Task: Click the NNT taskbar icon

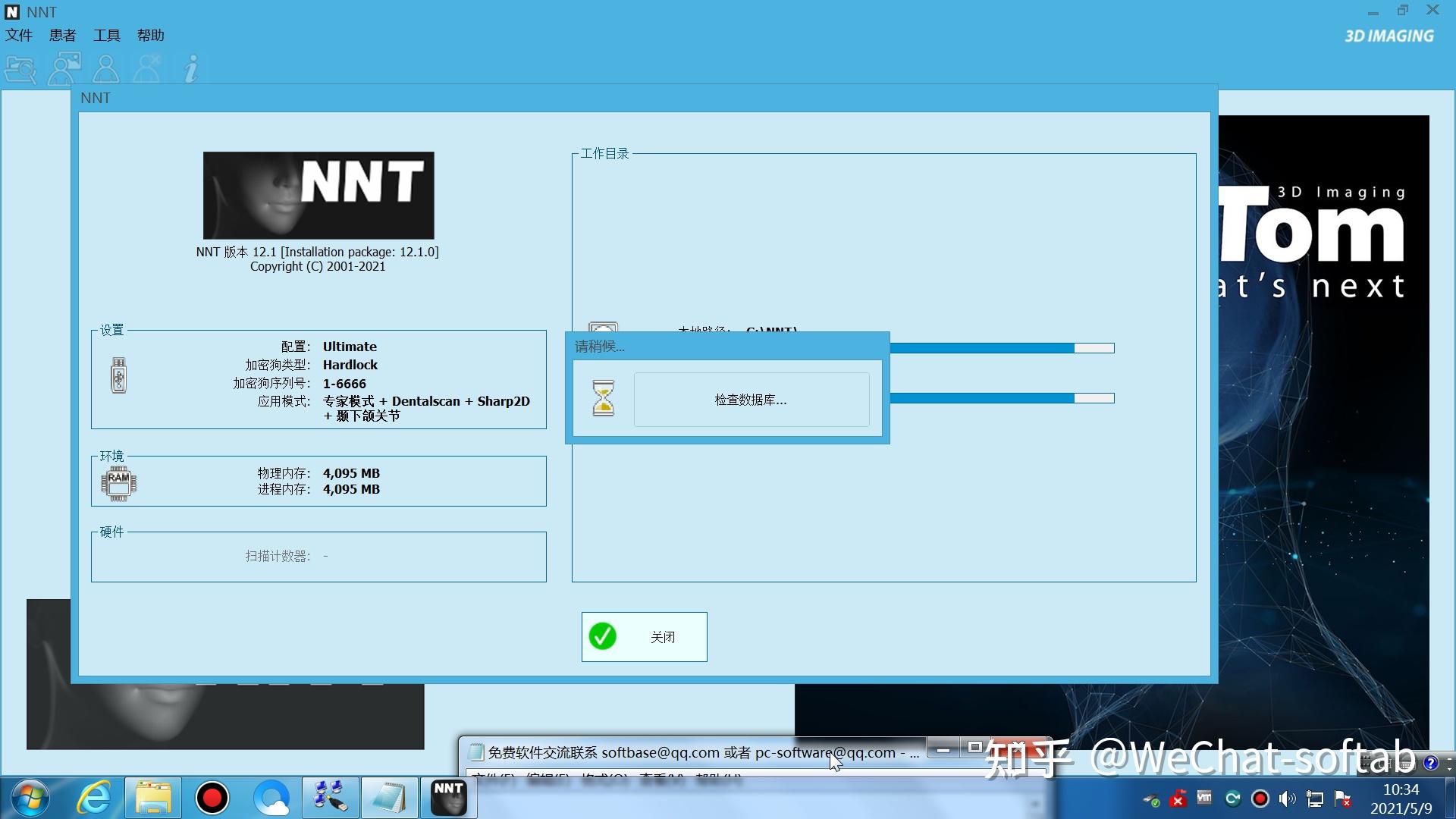Action: (x=448, y=798)
